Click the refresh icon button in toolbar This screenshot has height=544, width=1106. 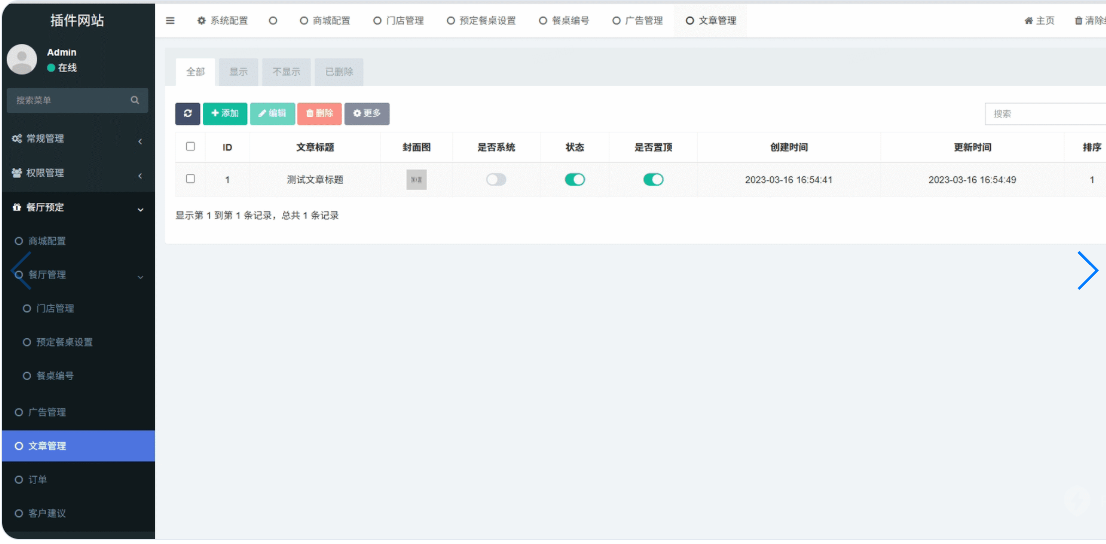pyautogui.click(x=187, y=114)
